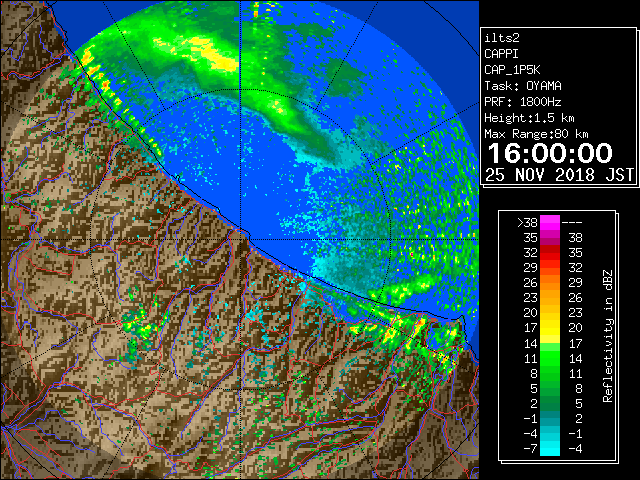Click the Reflectivity in dBZ axis label

coord(608,336)
